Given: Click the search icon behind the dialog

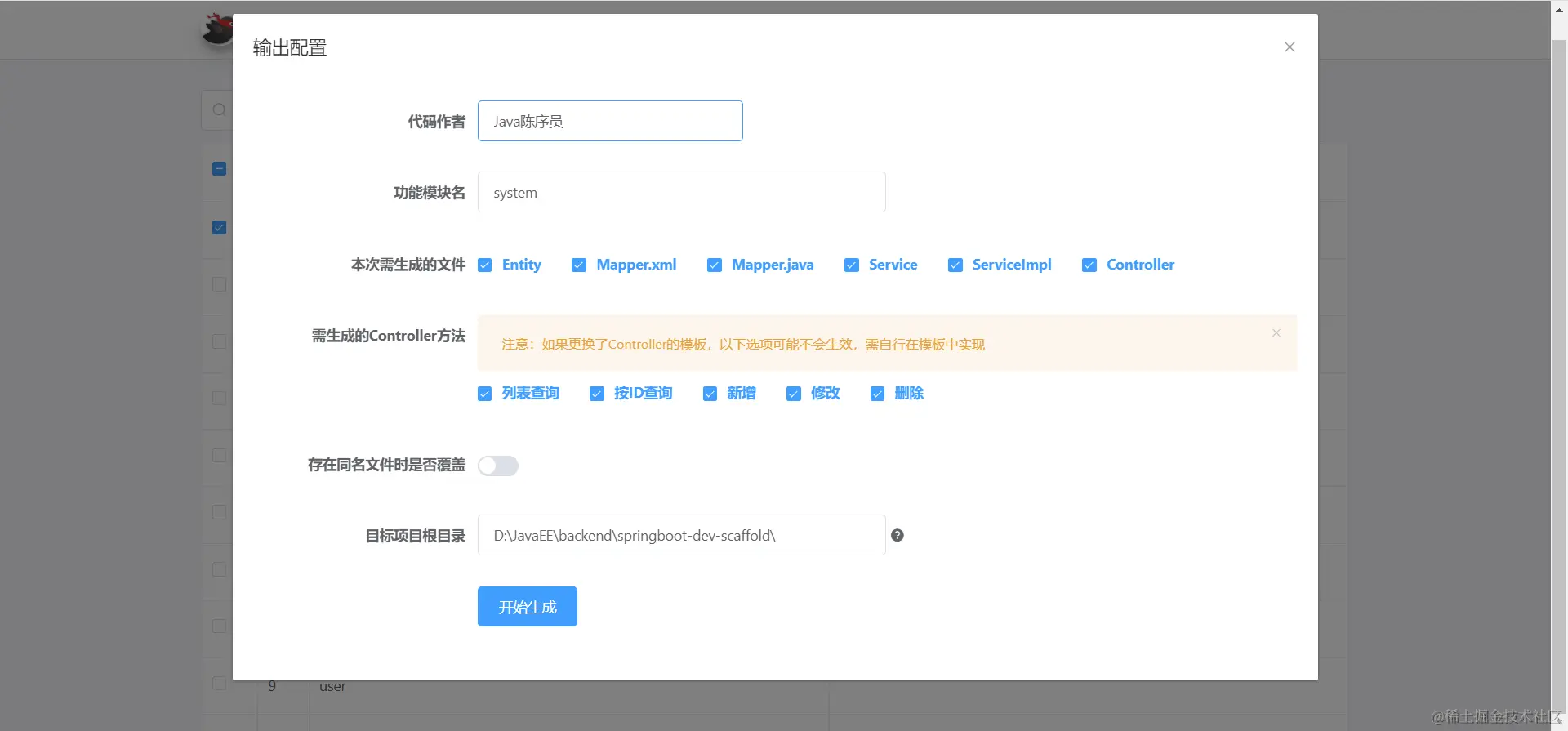Looking at the screenshot, I should [219, 110].
